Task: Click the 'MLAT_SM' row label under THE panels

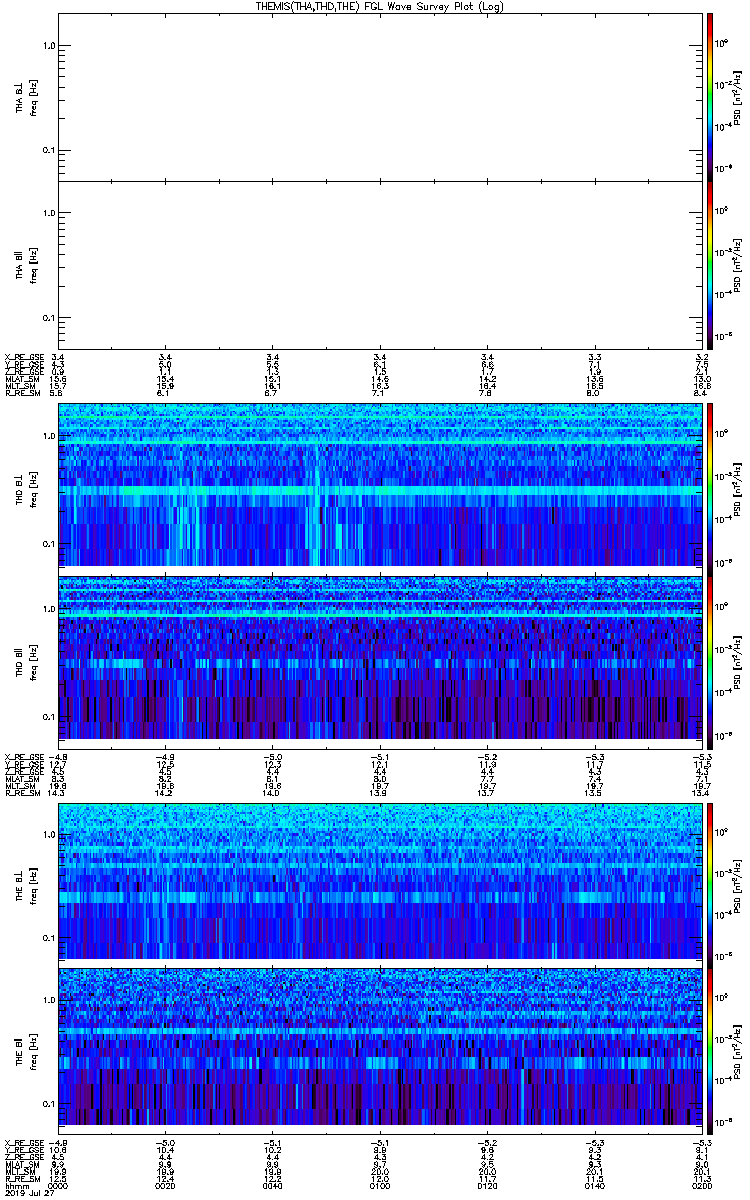Action: point(22,1164)
